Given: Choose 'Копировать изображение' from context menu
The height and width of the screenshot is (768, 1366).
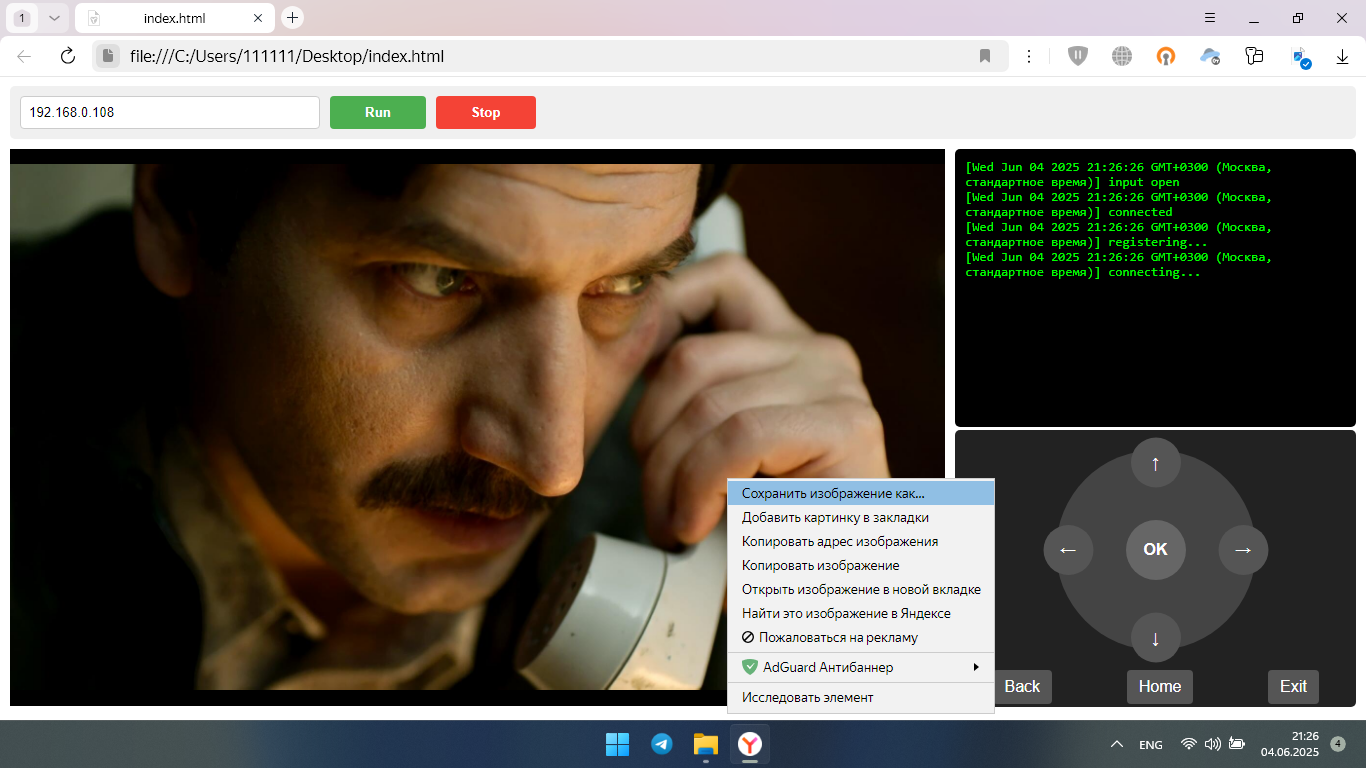Looking at the screenshot, I should click(820, 565).
